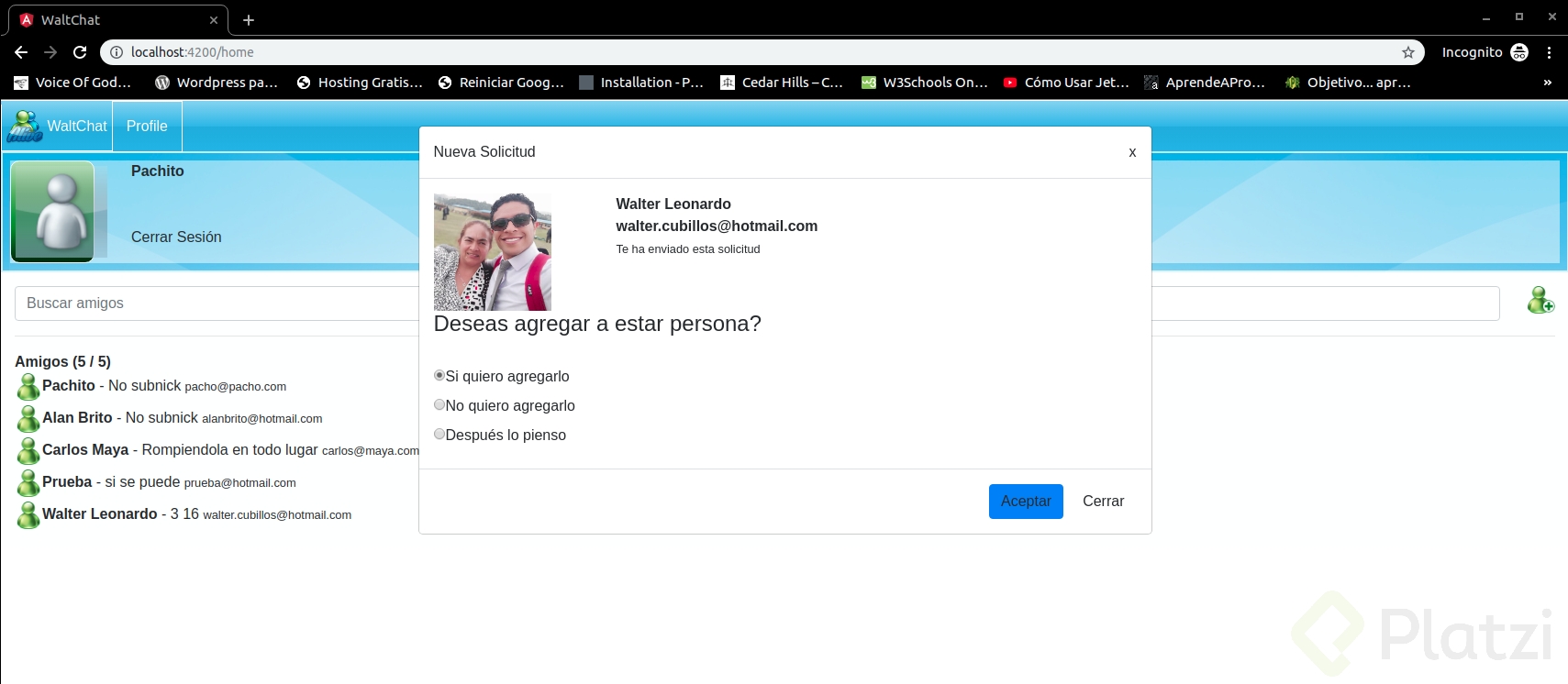Open 'W3Schools On...' bookmark
This screenshot has height=684, width=1568.
pos(925,83)
